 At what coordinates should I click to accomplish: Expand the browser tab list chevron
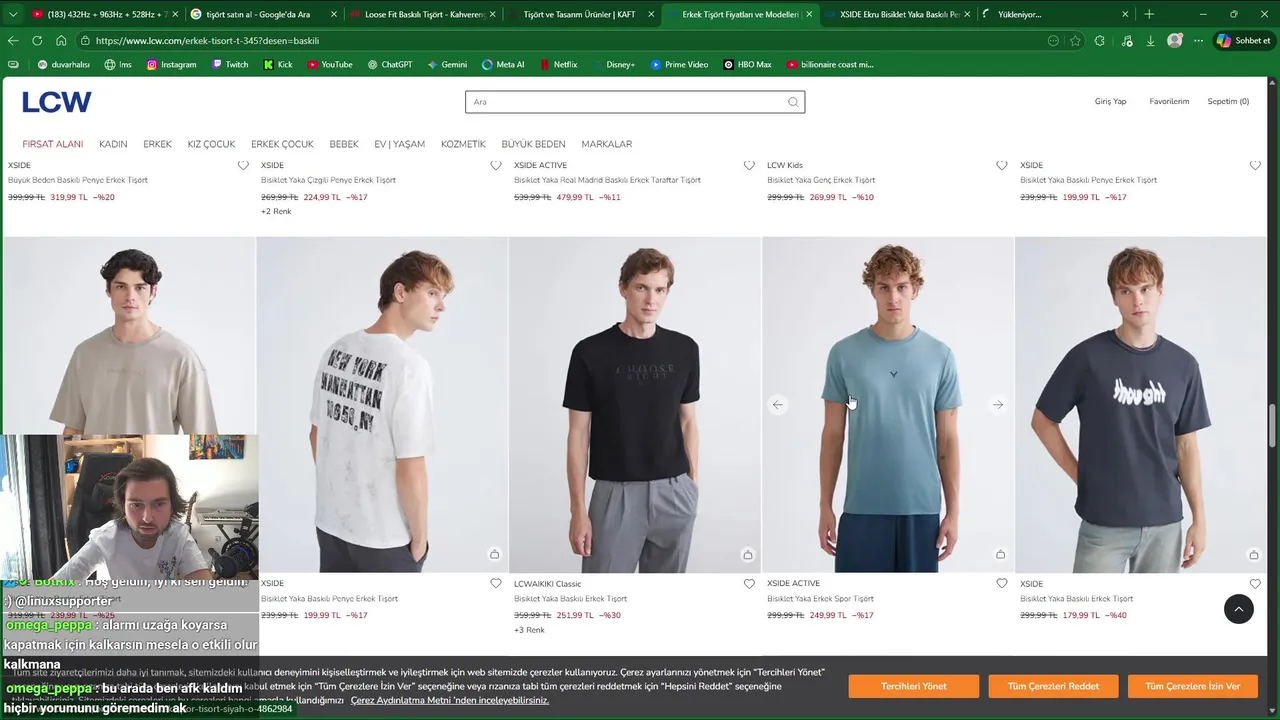click(x=13, y=14)
